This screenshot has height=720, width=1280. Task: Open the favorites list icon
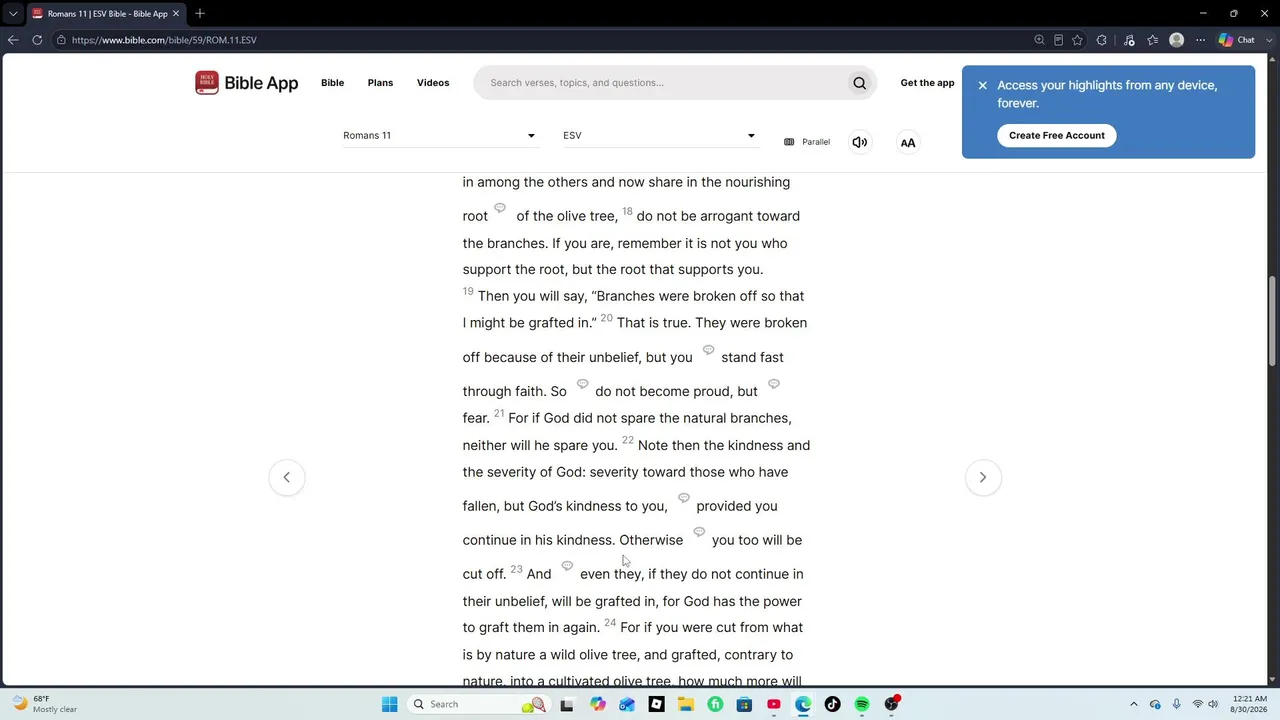(1153, 40)
